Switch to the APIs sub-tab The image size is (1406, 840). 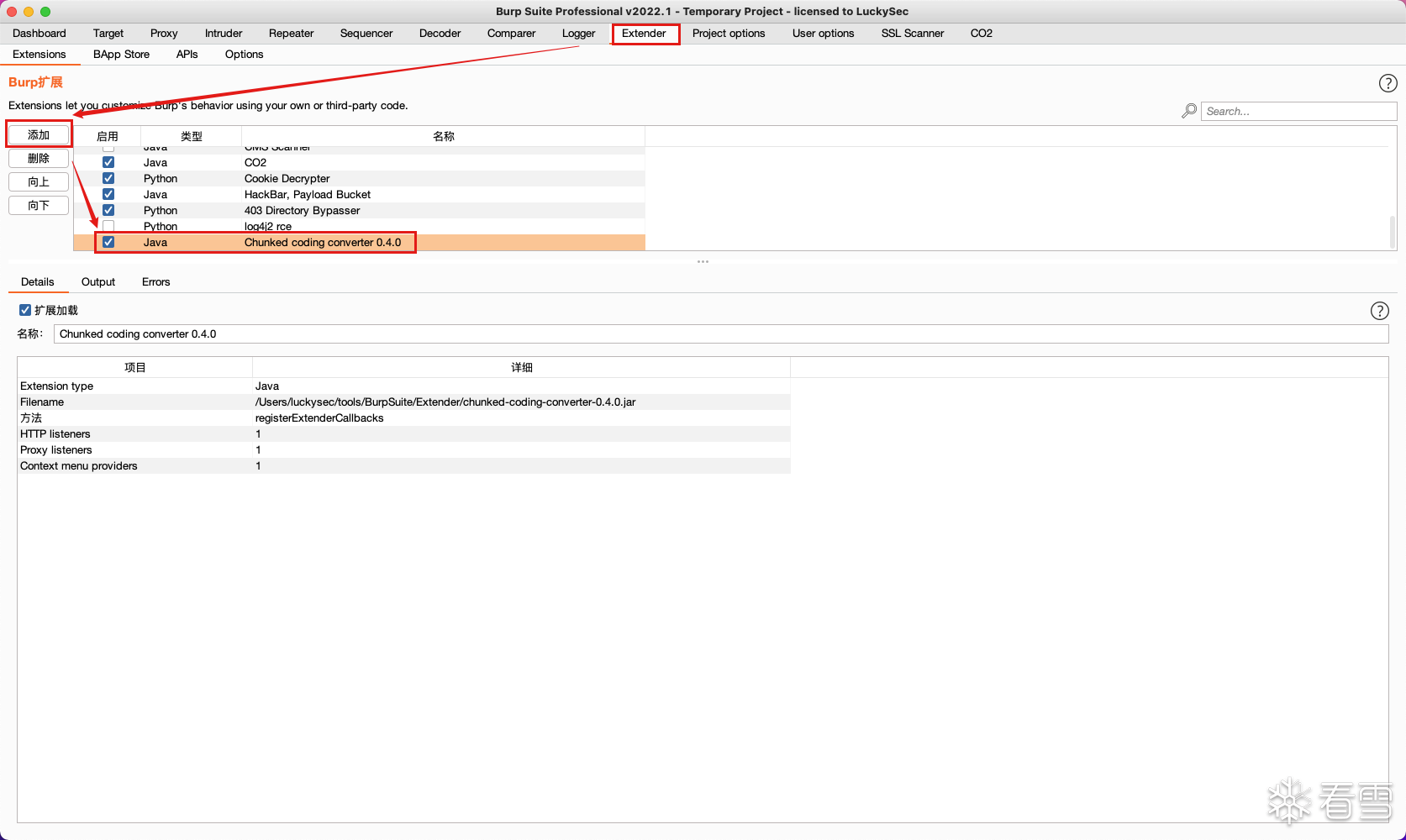(187, 55)
